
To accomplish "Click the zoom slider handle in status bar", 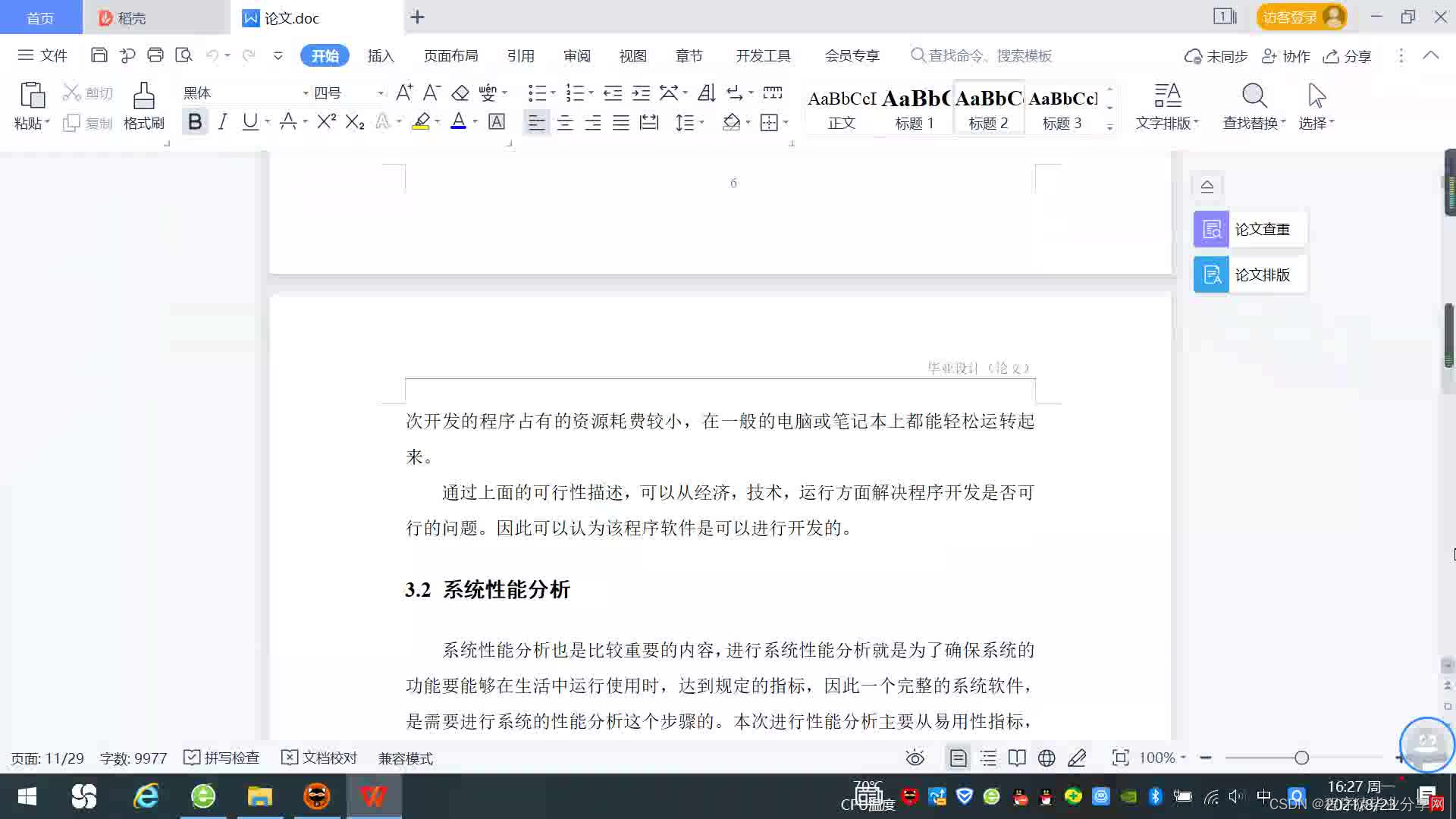I will (x=1301, y=758).
